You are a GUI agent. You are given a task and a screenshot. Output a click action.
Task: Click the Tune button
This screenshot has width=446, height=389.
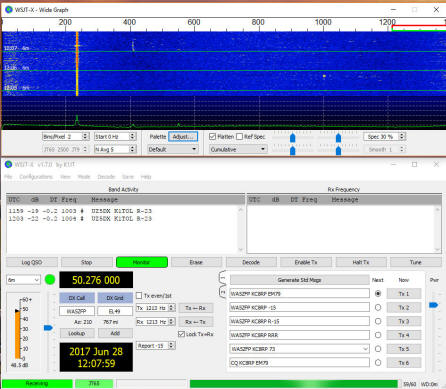point(416,262)
